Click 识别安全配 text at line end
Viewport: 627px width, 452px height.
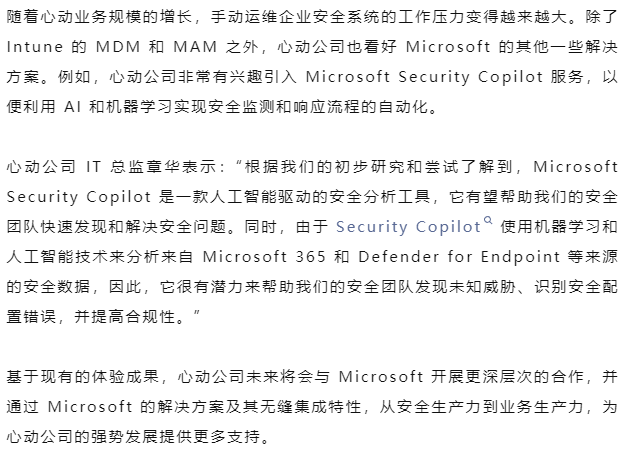(576, 287)
